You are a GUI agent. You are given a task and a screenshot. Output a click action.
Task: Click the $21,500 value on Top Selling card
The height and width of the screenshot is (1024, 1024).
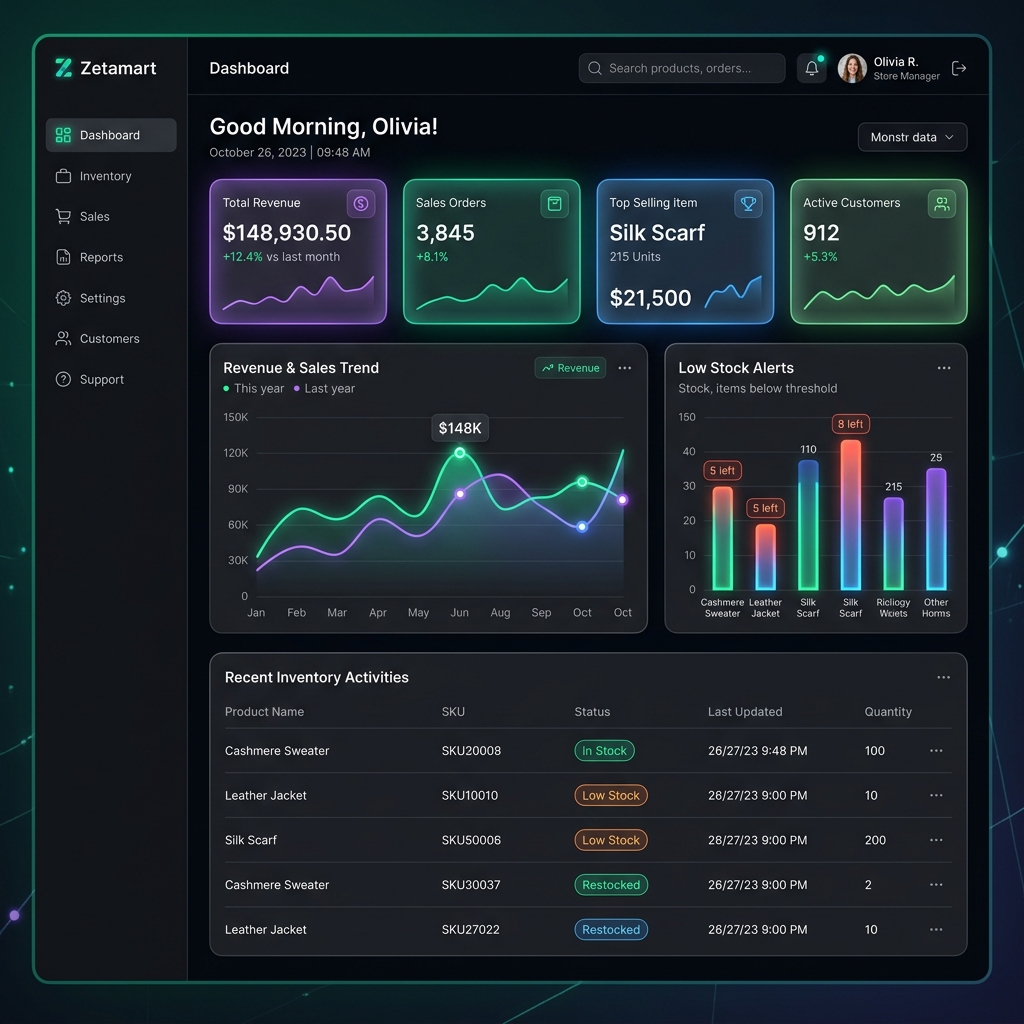tap(650, 298)
